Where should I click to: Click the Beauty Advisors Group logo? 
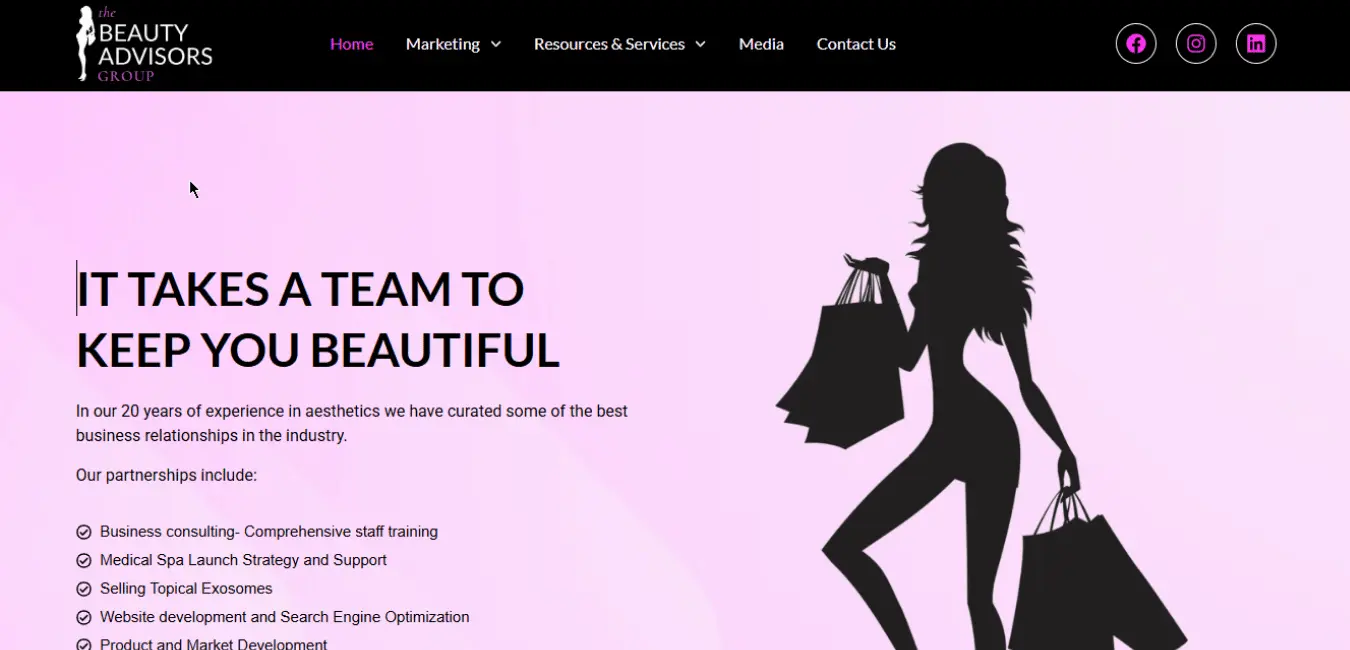(x=145, y=44)
